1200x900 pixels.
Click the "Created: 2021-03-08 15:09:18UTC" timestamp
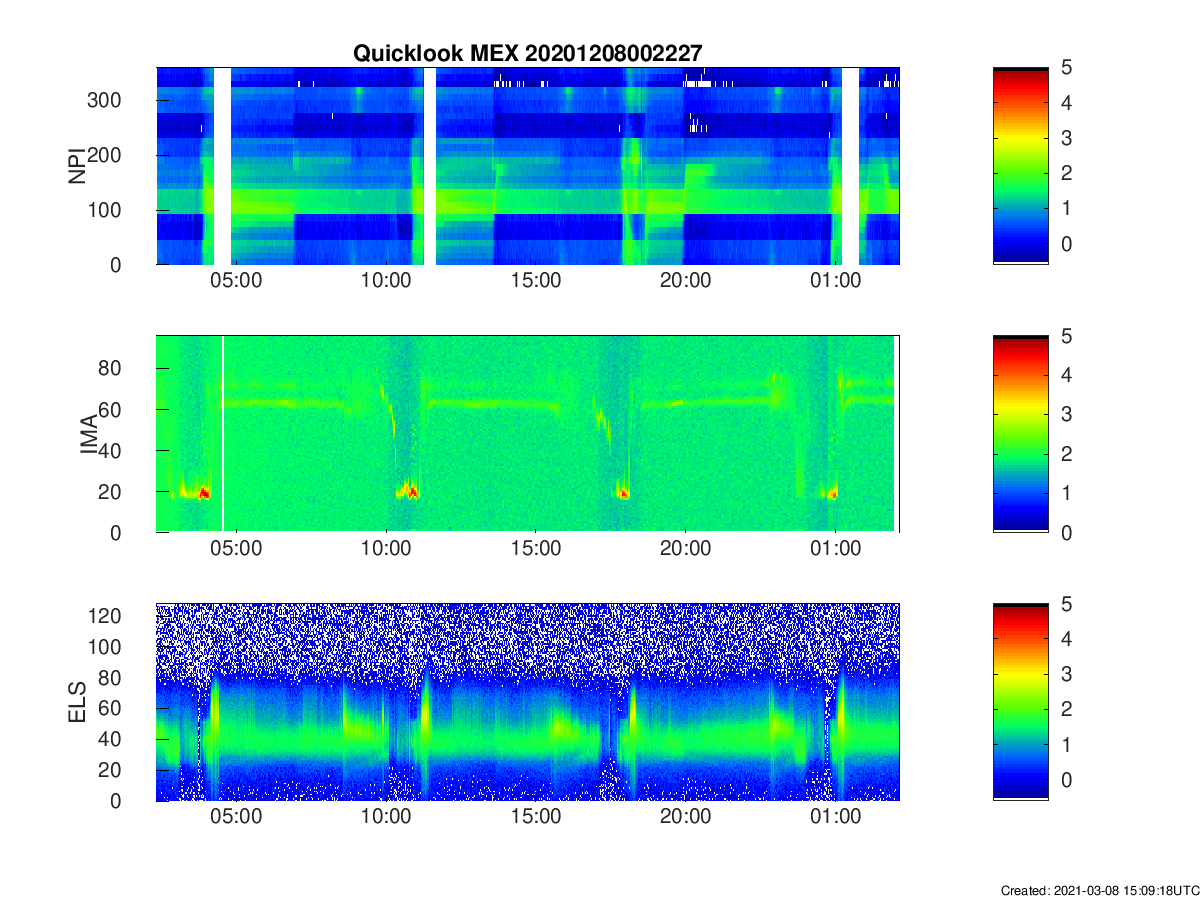tap(1099, 890)
